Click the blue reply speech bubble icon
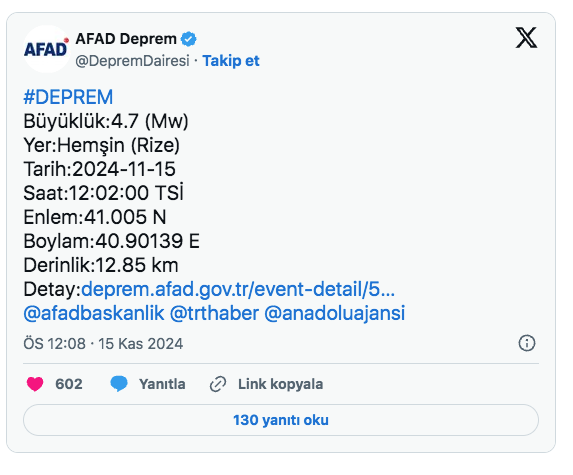 point(119,384)
